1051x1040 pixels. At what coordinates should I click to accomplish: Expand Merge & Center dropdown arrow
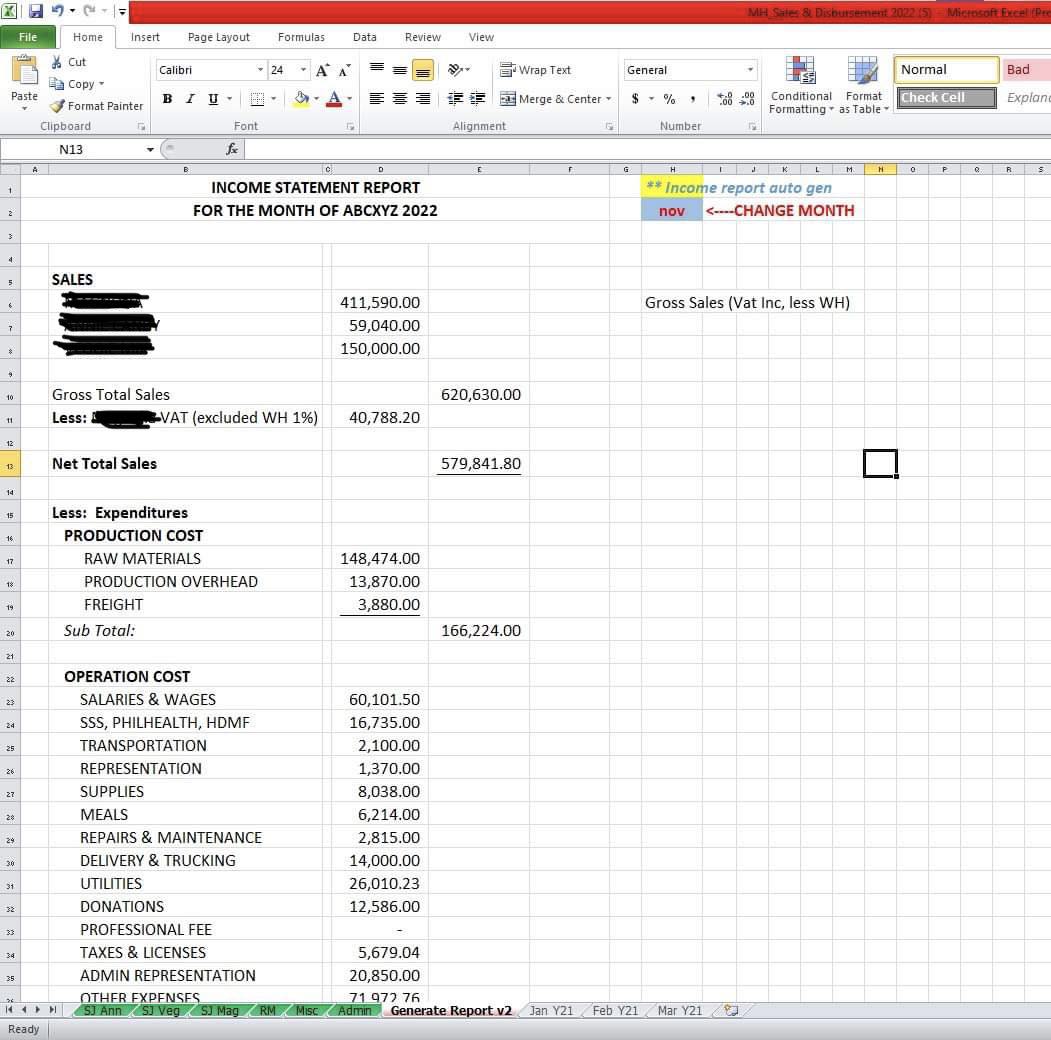(609, 99)
